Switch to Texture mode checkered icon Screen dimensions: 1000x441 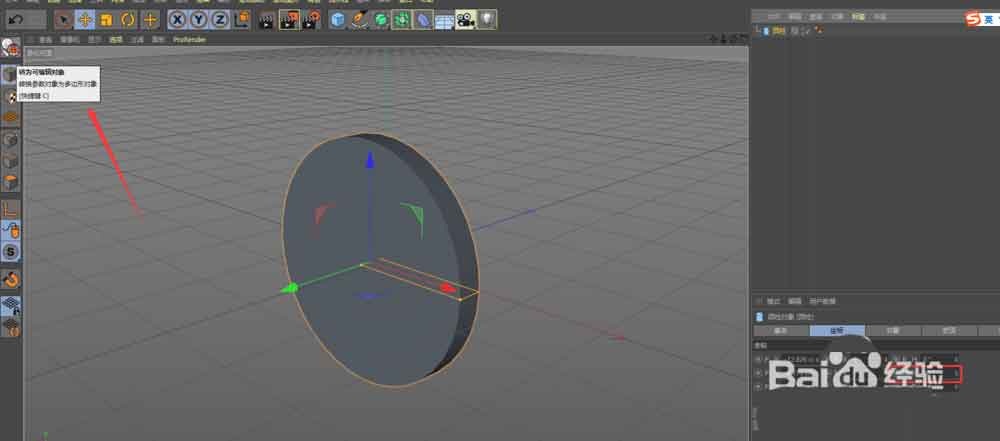[10, 96]
